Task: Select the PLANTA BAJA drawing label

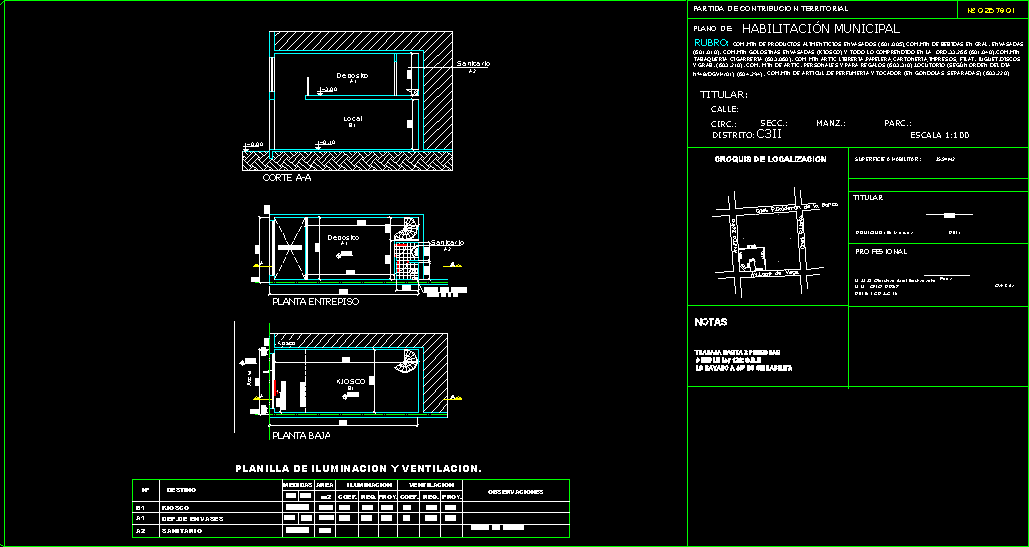Action: click(301, 435)
